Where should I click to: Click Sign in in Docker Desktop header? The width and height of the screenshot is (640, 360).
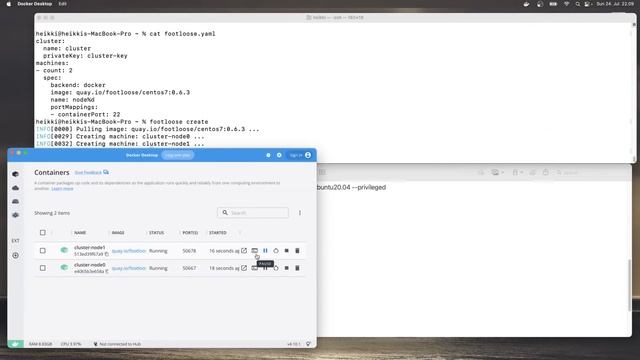pyautogui.click(x=300, y=155)
